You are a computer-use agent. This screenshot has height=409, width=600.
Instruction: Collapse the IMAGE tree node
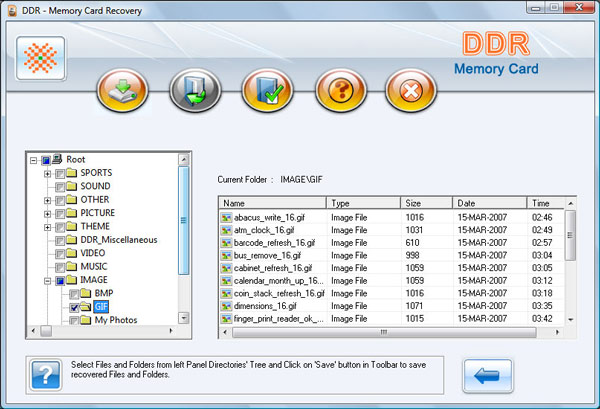click(47, 281)
